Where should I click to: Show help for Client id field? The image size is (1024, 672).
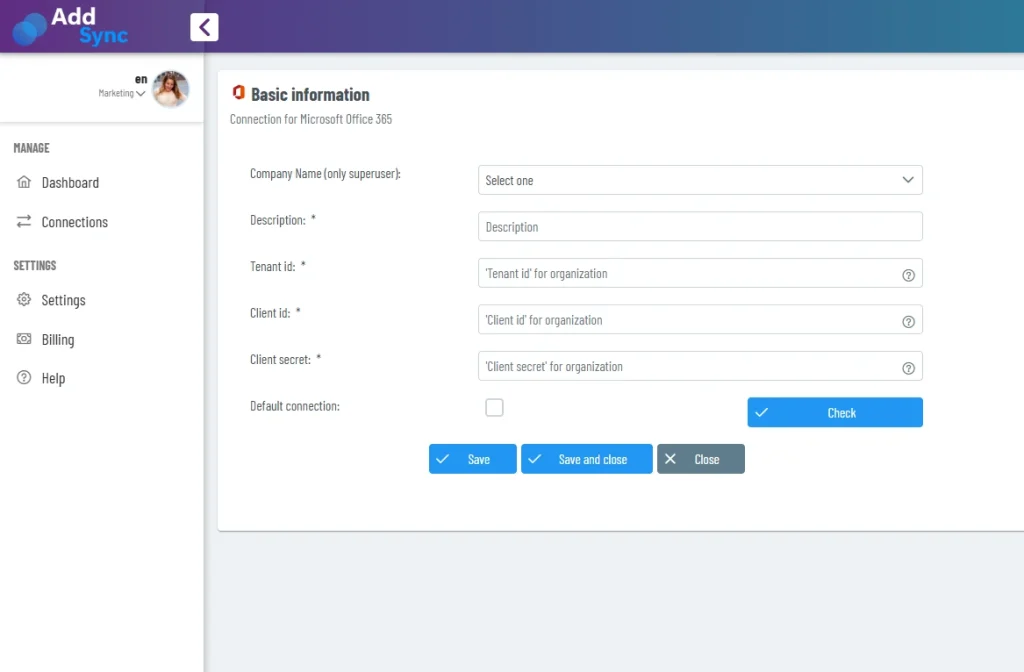pos(908,321)
